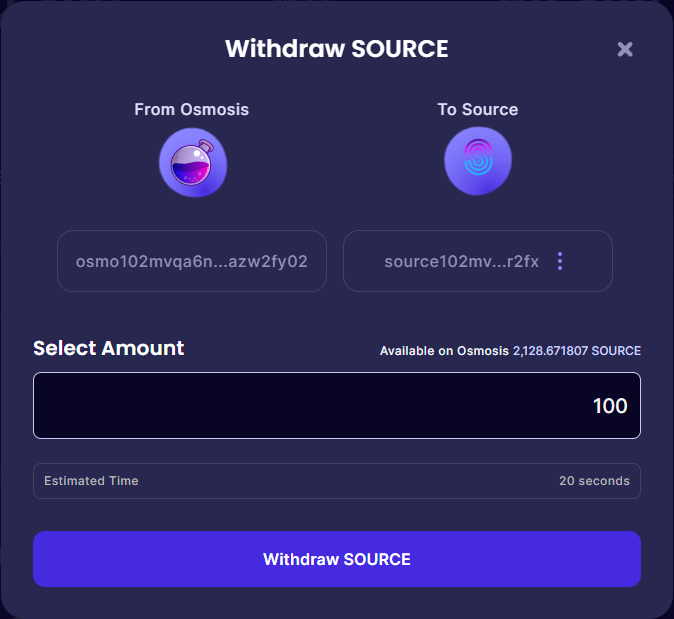Close the Withdraw SOURCE dialog
The image size is (674, 619).
[625, 49]
